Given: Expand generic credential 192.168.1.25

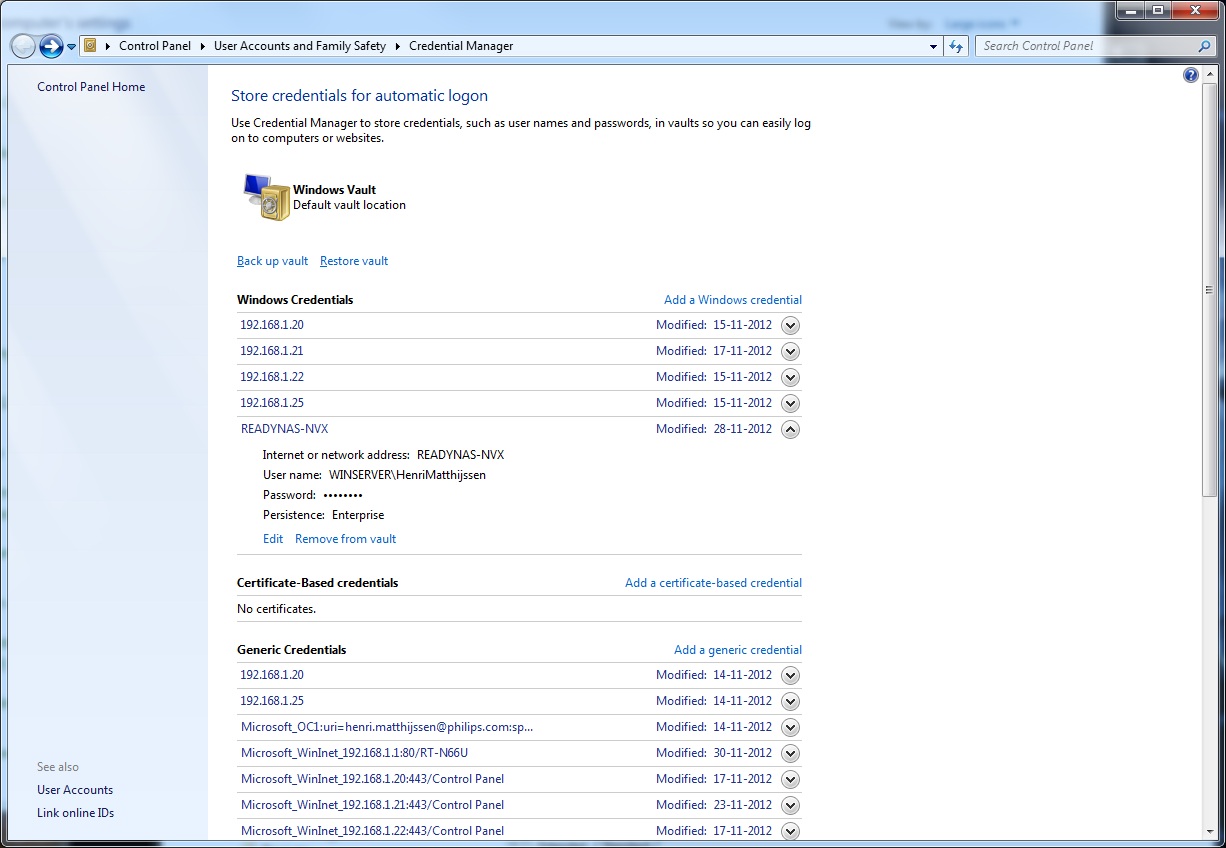Looking at the screenshot, I should click(x=790, y=701).
